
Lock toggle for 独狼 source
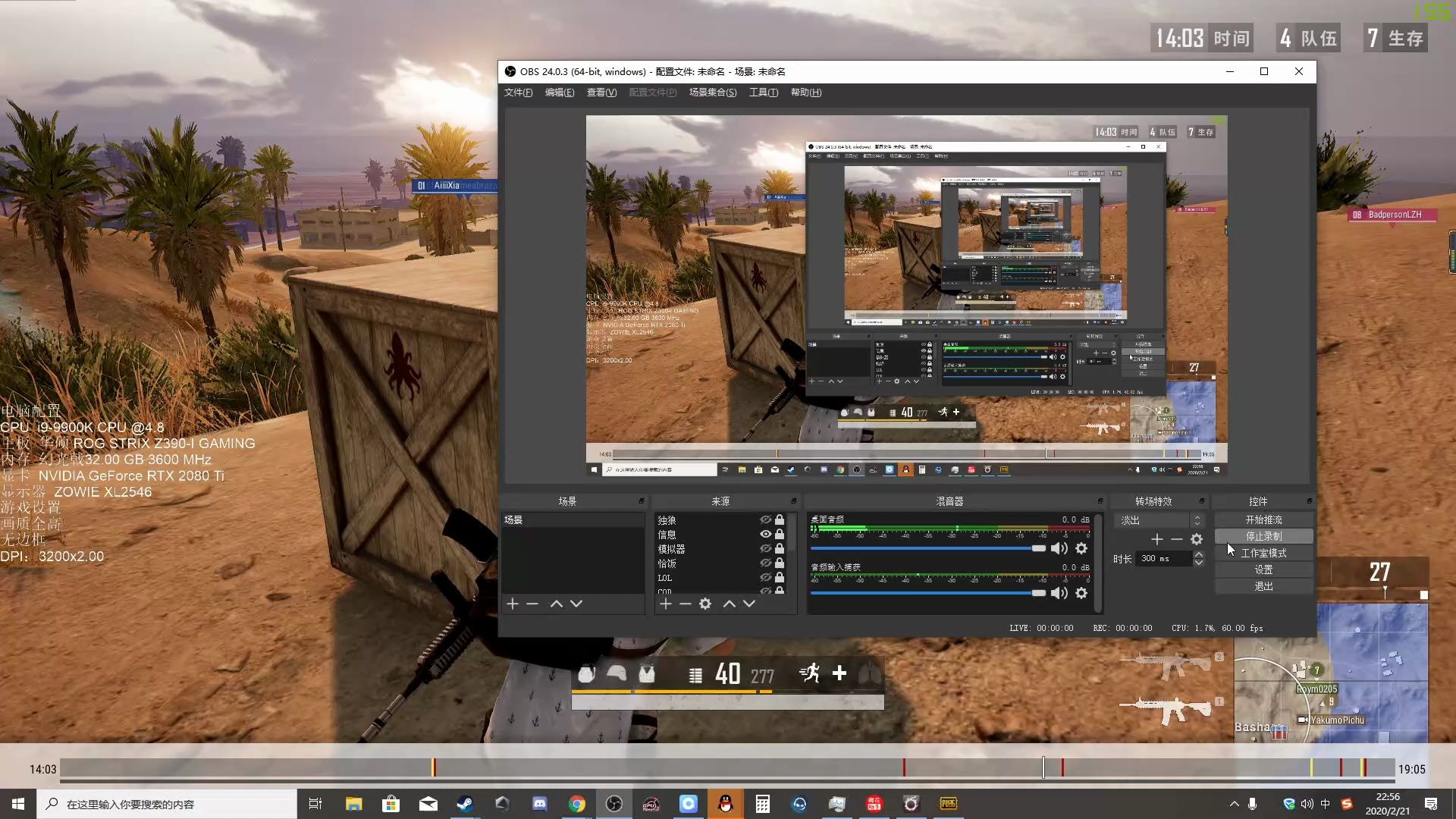point(780,520)
